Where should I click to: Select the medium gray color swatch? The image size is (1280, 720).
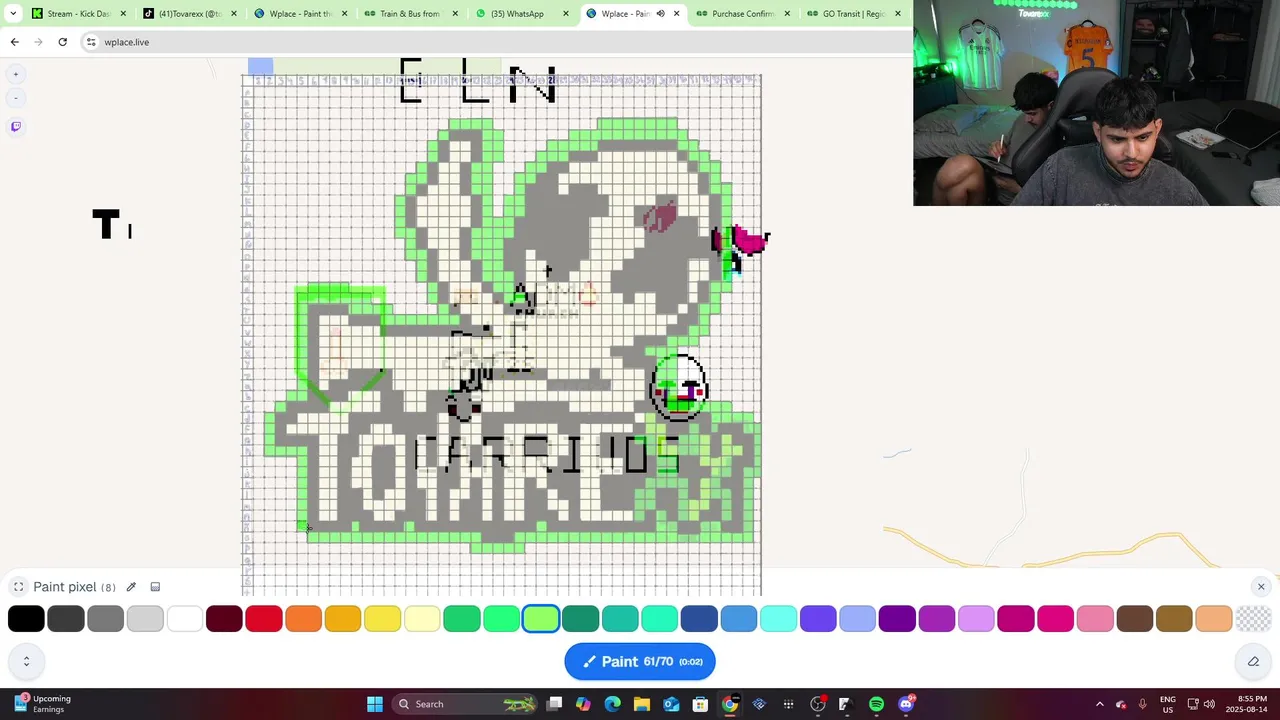click(x=105, y=619)
